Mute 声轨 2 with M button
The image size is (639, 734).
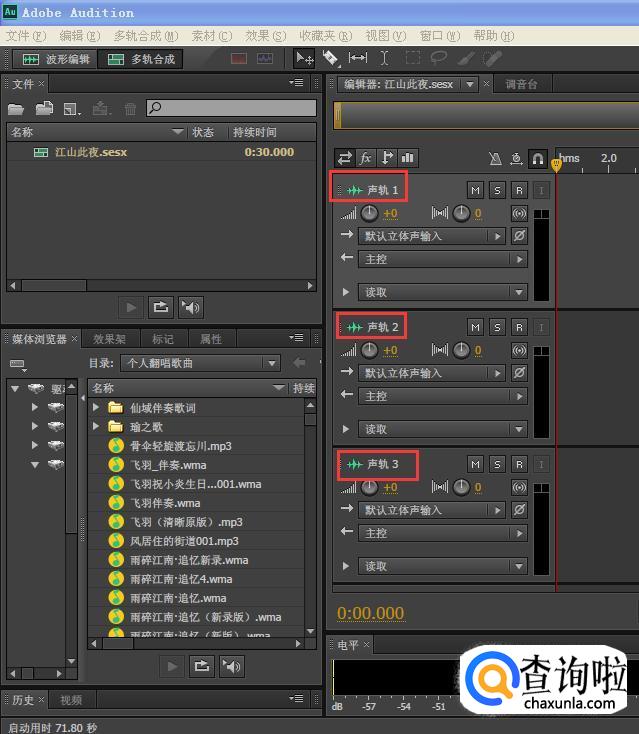coord(475,327)
